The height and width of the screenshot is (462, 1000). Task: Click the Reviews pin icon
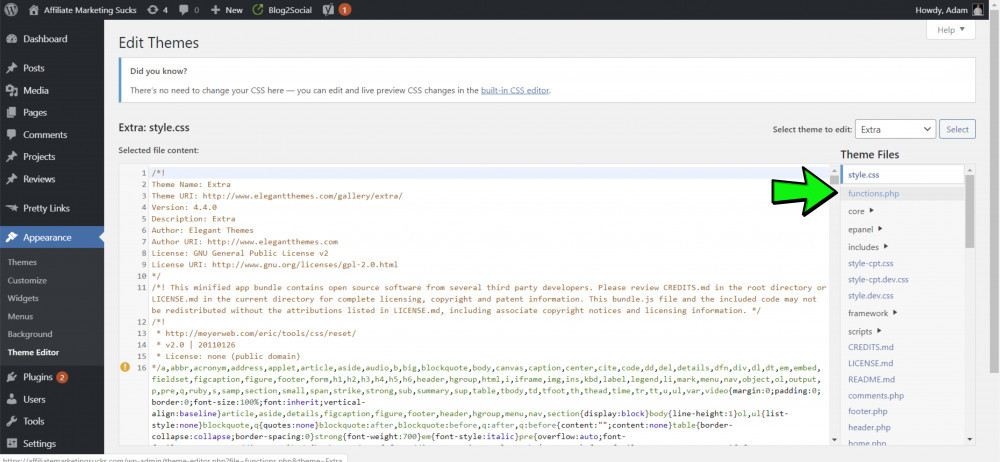click(11, 179)
